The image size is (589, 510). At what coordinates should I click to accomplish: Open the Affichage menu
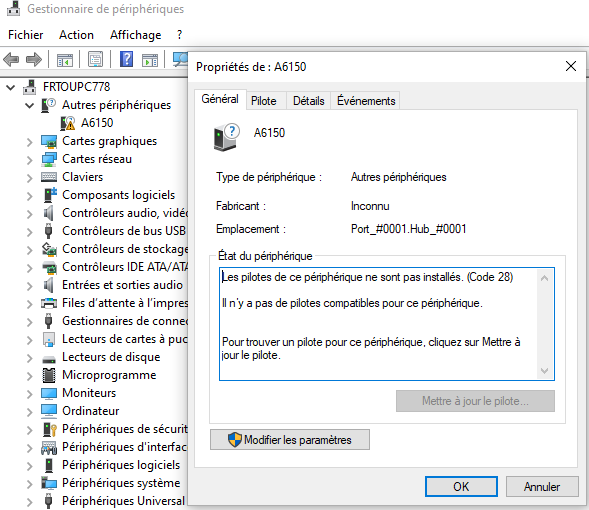point(136,35)
